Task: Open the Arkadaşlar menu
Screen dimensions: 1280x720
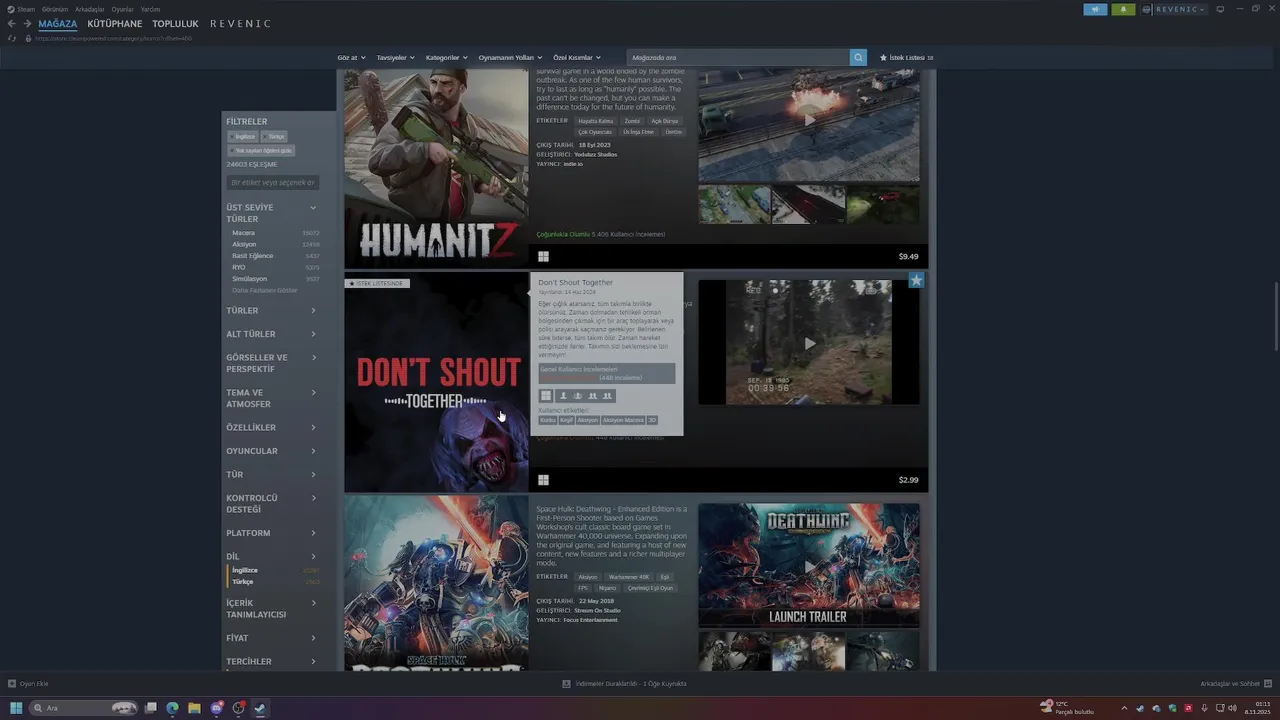Action: click(90, 9)
